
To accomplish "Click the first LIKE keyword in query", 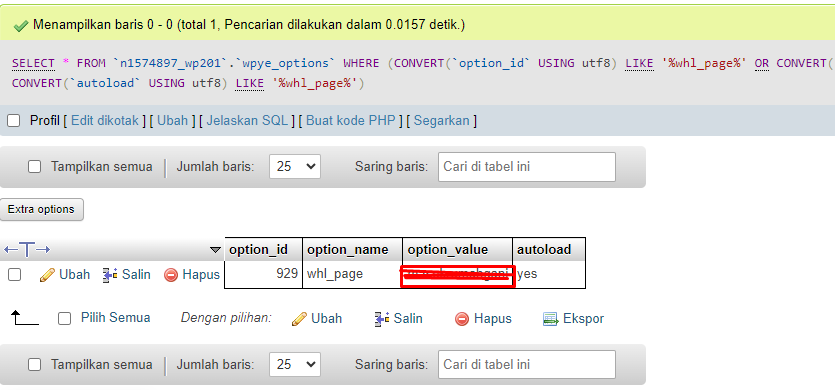I will [640, 63].
